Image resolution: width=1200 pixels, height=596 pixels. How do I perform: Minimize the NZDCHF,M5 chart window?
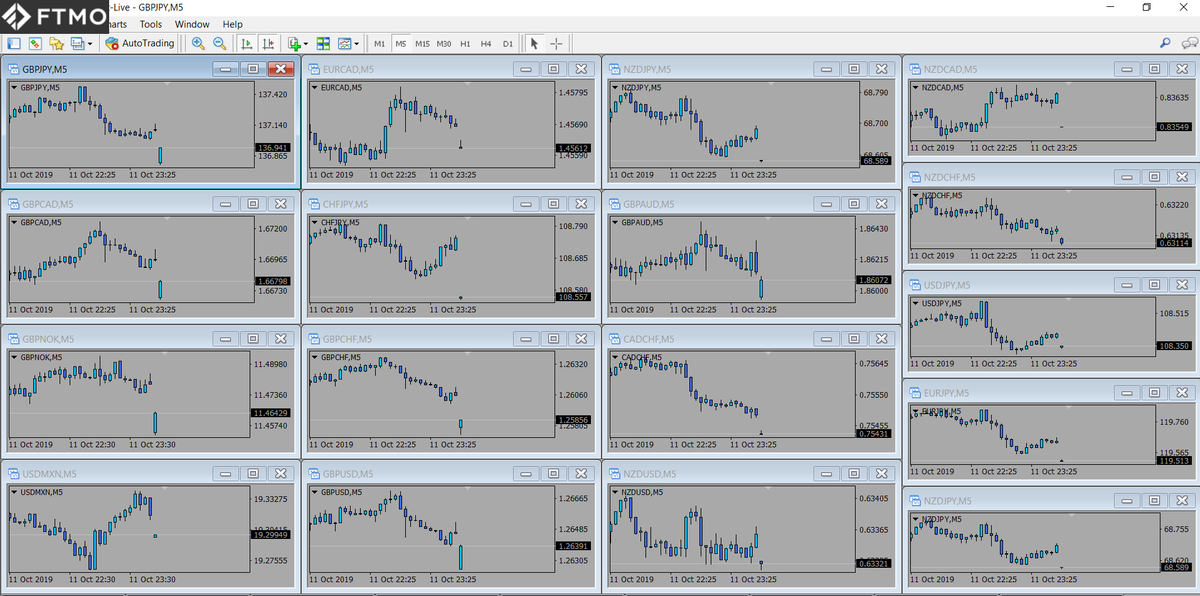1127,177
